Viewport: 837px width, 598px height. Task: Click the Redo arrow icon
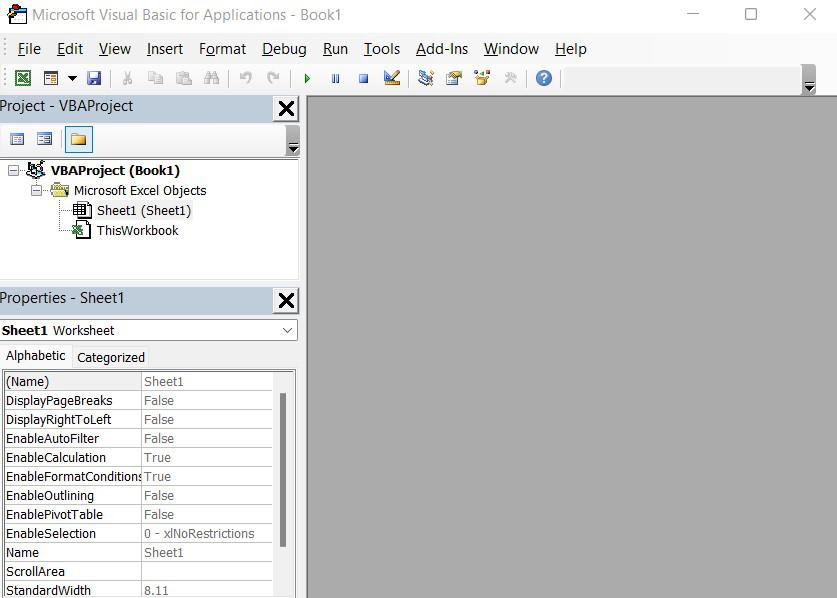[x=273, y=78]
